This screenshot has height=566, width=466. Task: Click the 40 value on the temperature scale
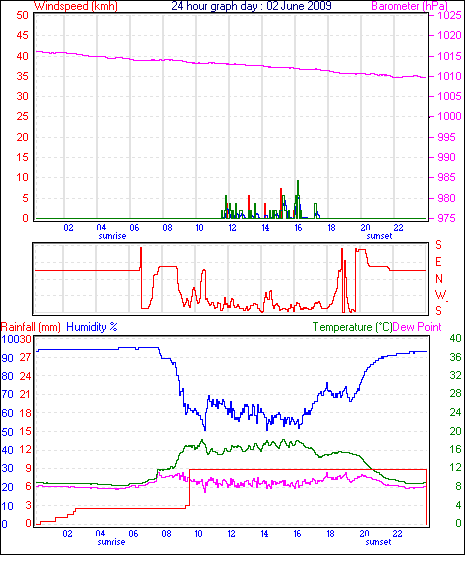455,338
